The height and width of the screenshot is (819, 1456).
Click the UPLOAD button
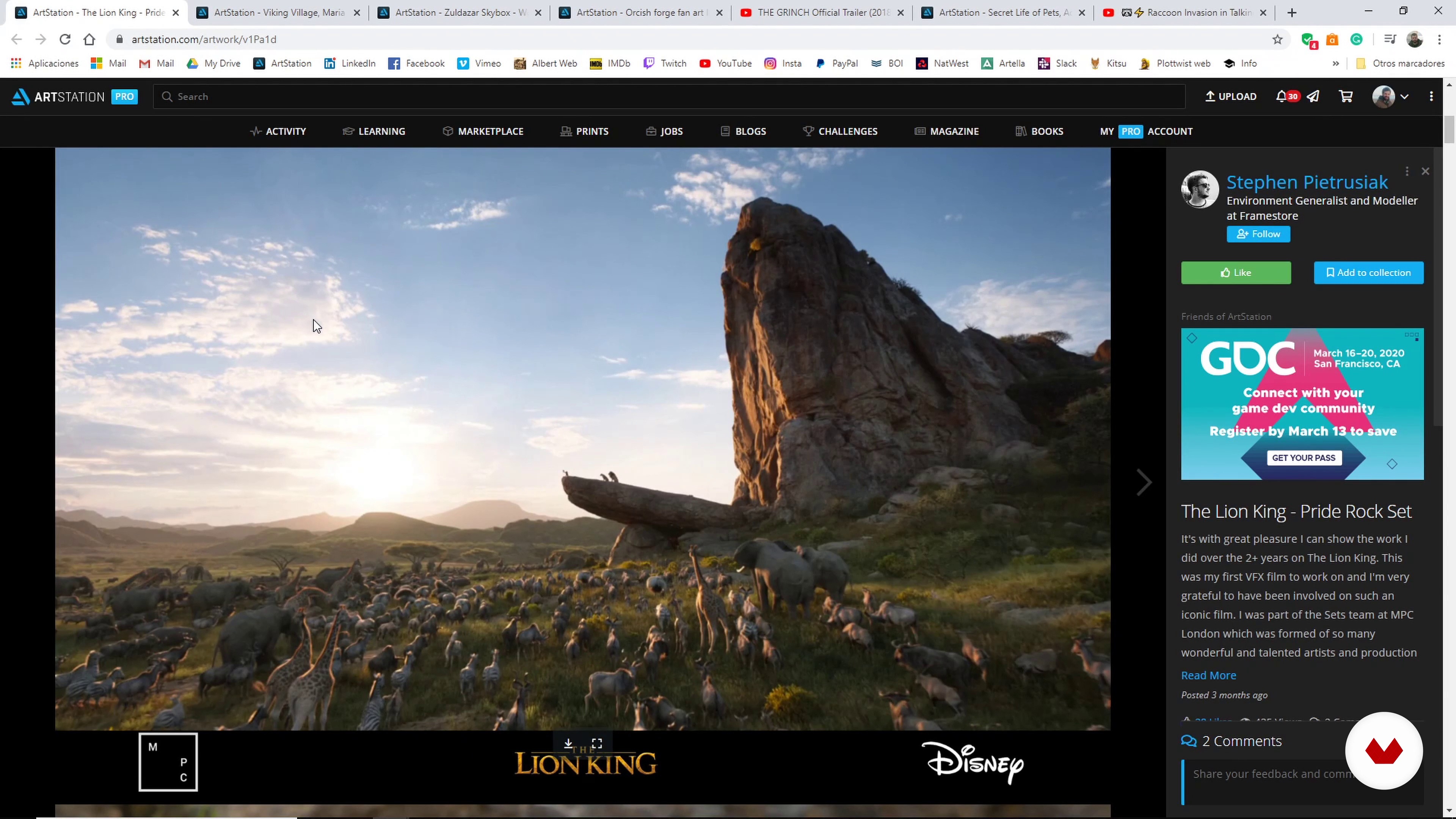(x=1230, y=97)
